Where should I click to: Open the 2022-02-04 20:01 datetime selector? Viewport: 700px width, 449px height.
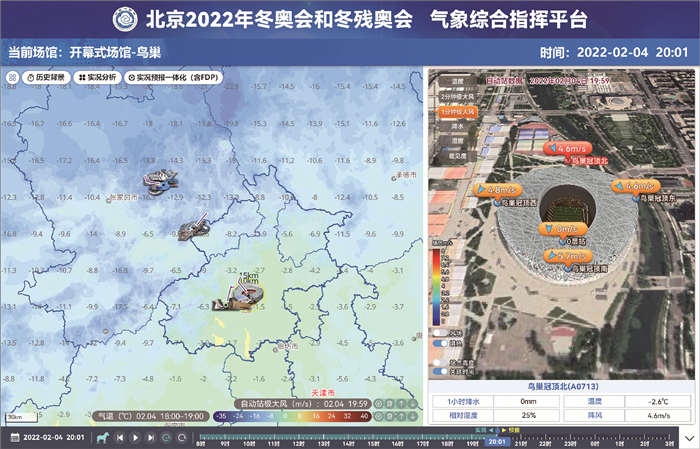54,437
